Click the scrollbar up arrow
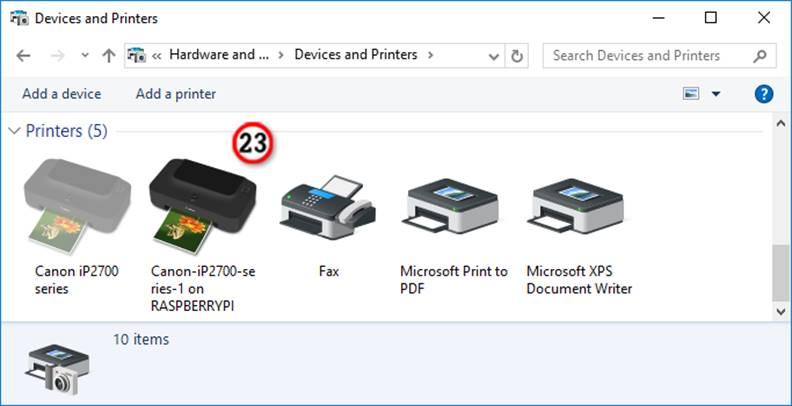 (780, 123)
